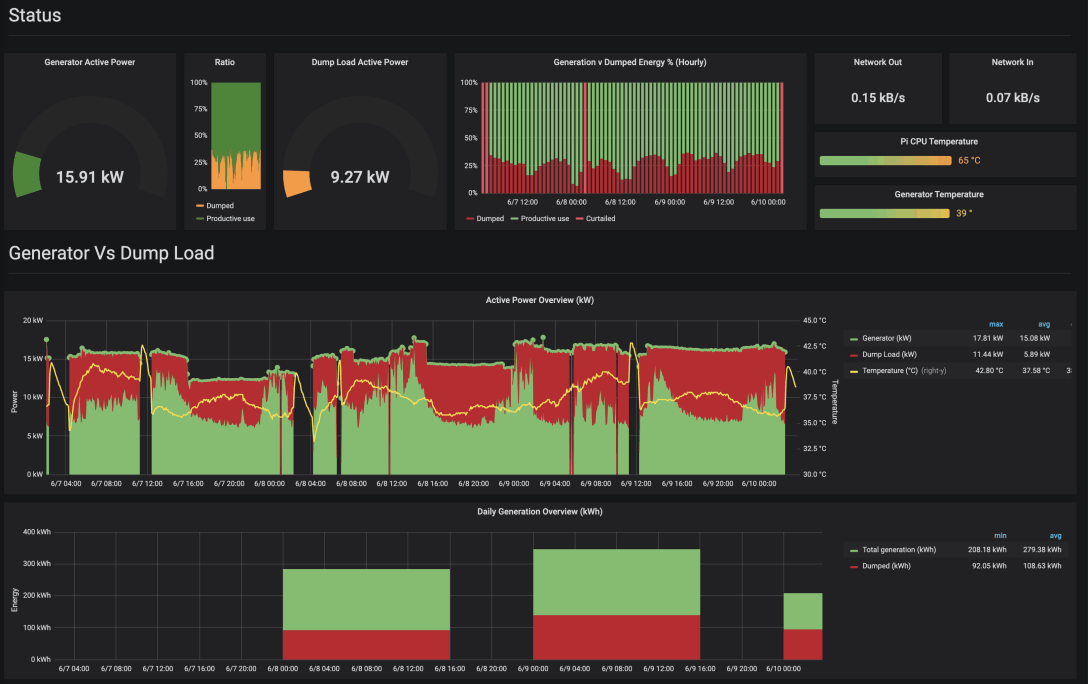The image size is (1088, 684).
Task: Click the orange arc of Dump Load gauge
Action: coord(297,183)
